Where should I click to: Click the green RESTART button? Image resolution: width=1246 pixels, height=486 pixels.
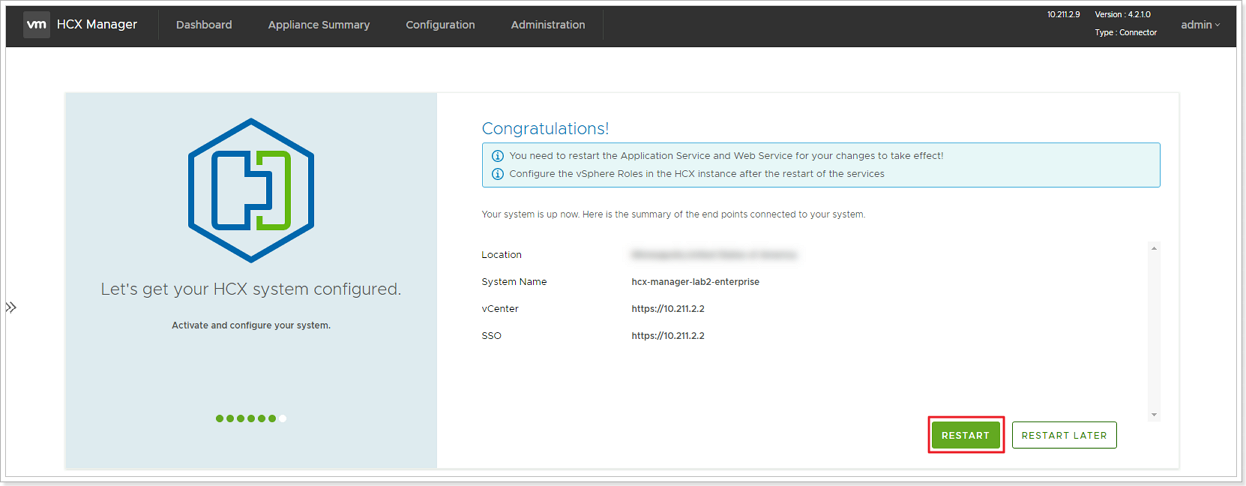(x=965, y=435)
